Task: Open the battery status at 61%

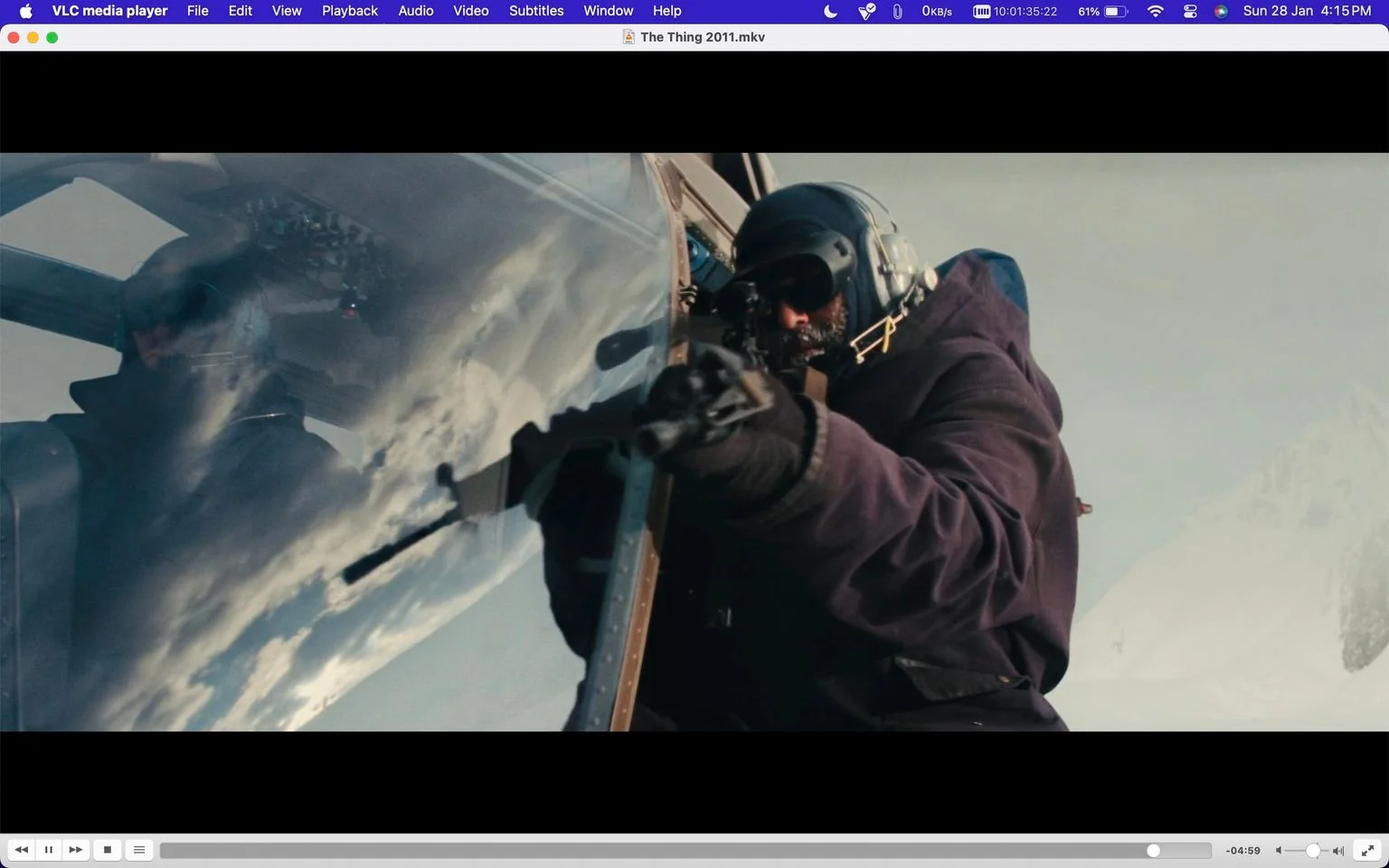Action: tap(1103, 11)
